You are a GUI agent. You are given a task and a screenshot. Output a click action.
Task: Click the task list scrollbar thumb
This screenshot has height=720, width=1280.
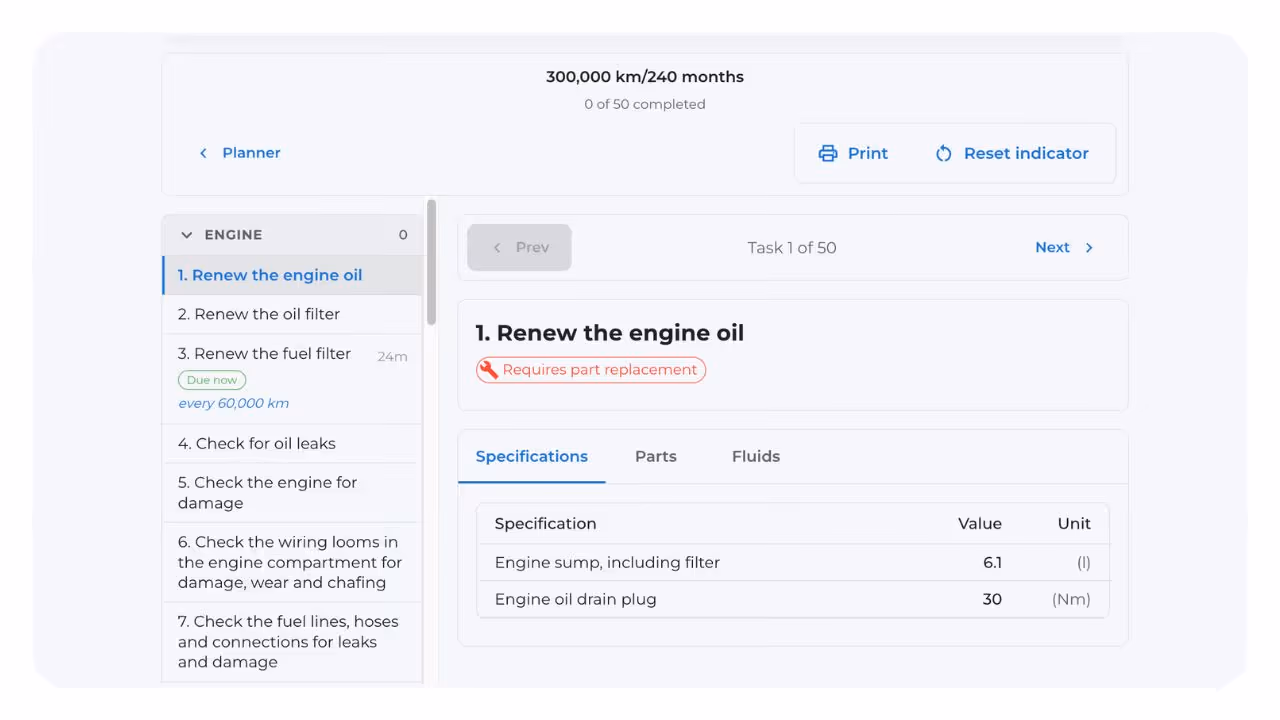[432, 262]
